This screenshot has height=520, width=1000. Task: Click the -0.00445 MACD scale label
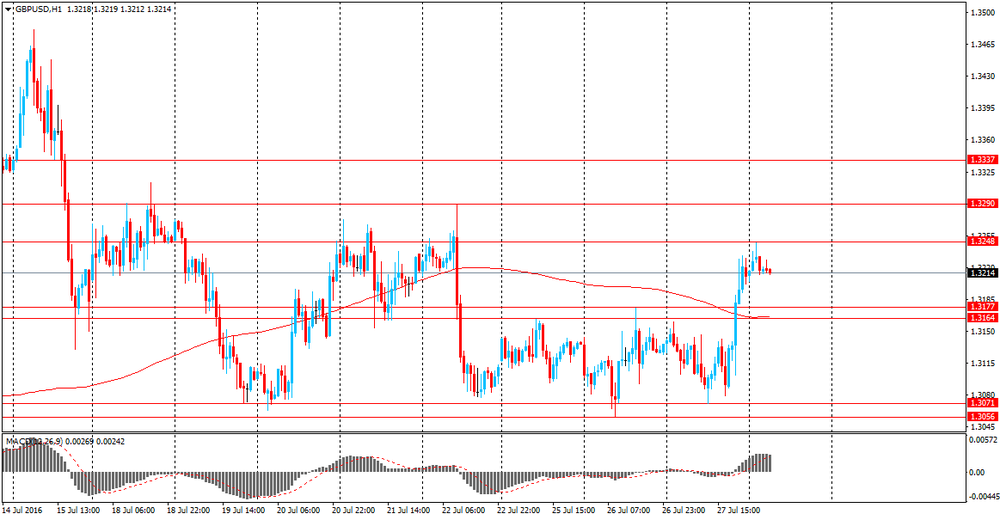[x=983, y=495]
